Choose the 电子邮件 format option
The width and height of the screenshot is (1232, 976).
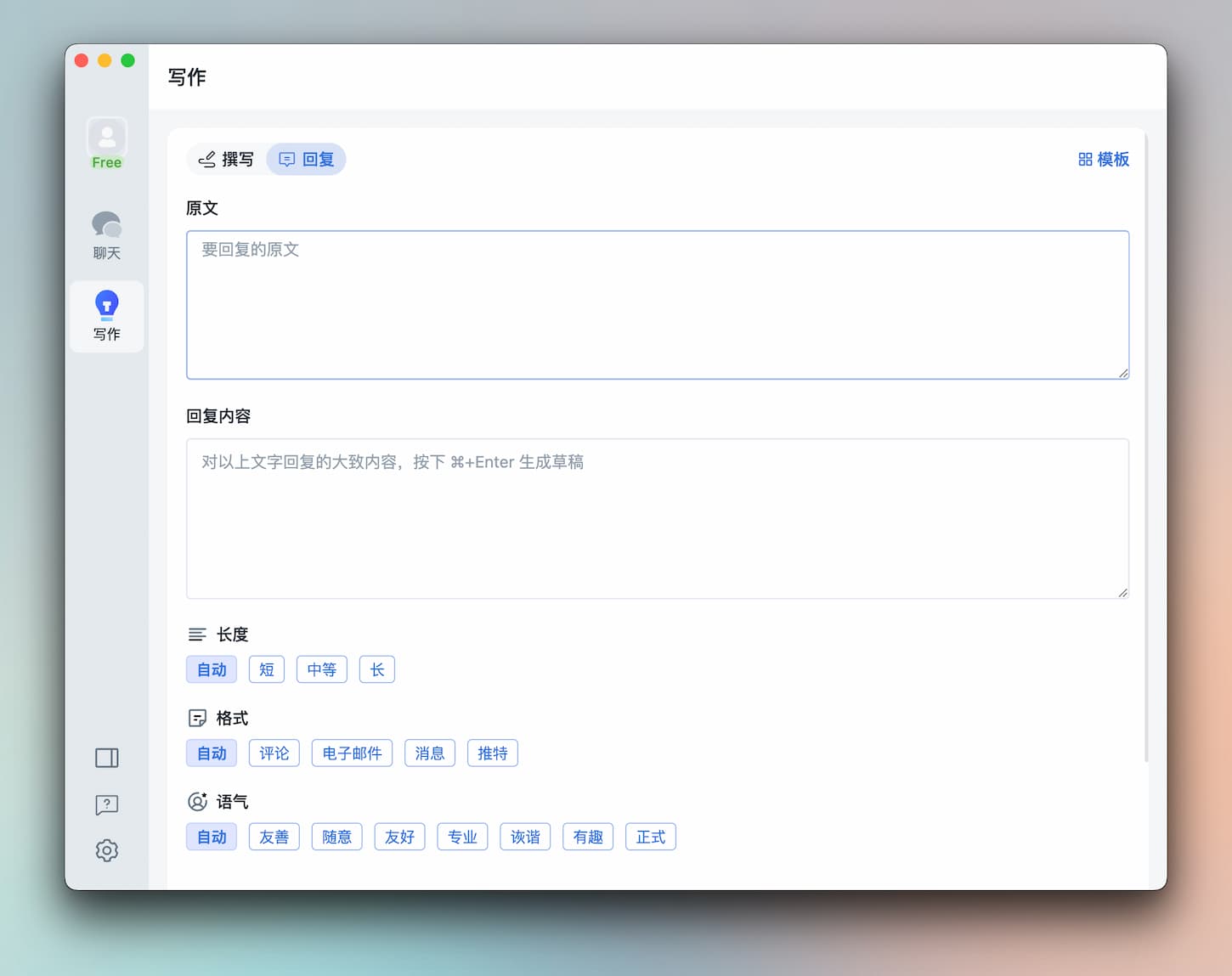[x=353, y=753]
